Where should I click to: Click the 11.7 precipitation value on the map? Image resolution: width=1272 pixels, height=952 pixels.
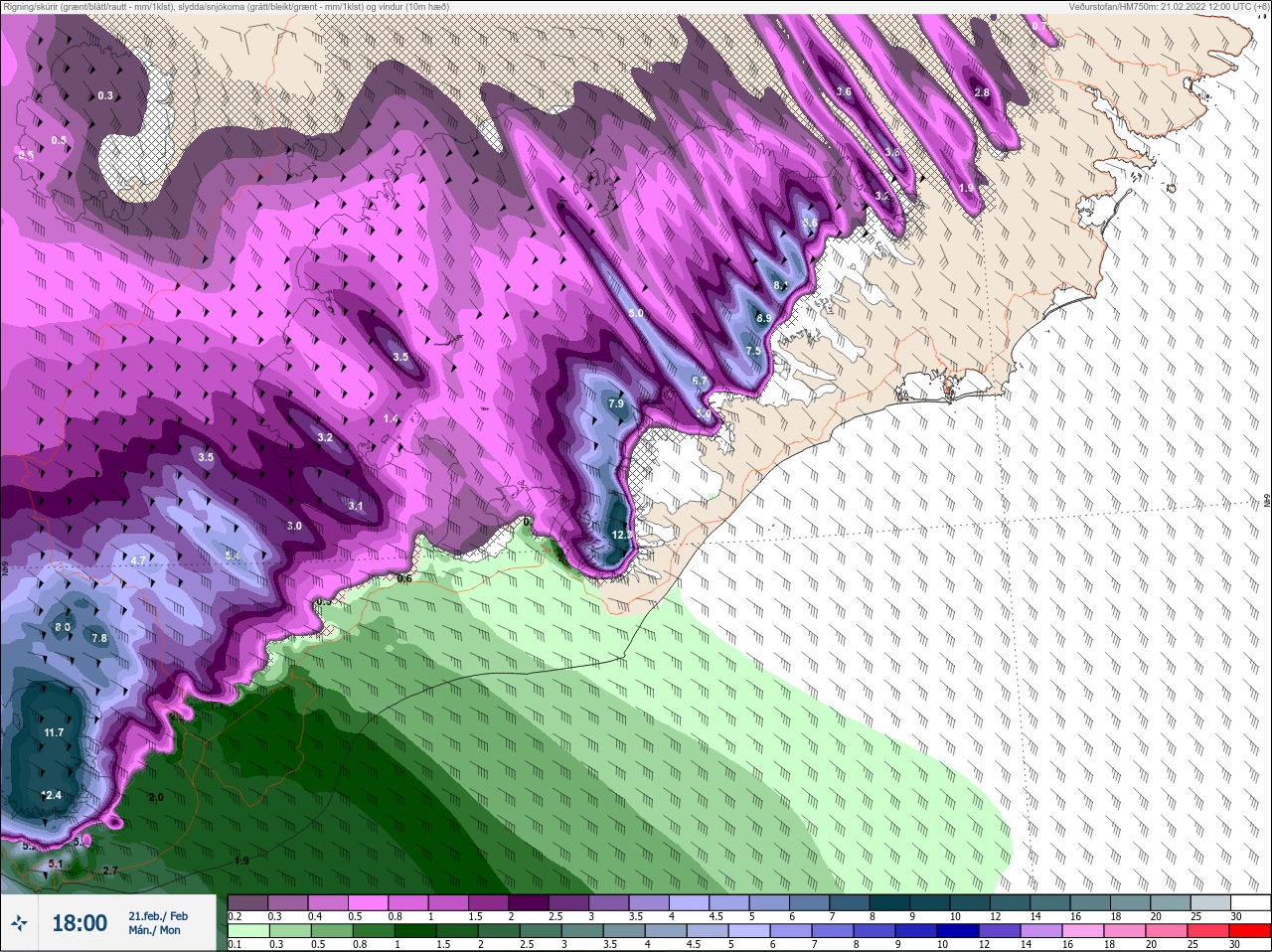coord(54,732)
